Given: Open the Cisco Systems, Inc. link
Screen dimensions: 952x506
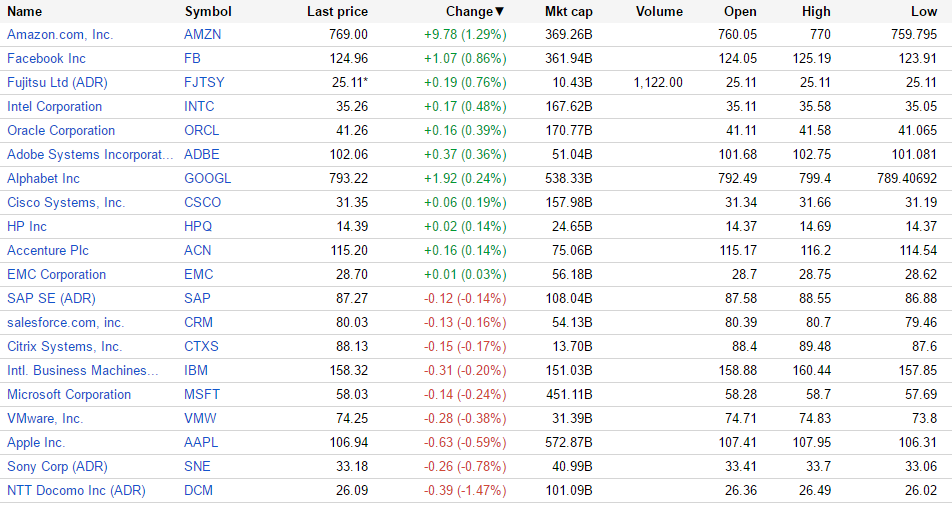Looking at the screenshot, I should pos(66,202).
